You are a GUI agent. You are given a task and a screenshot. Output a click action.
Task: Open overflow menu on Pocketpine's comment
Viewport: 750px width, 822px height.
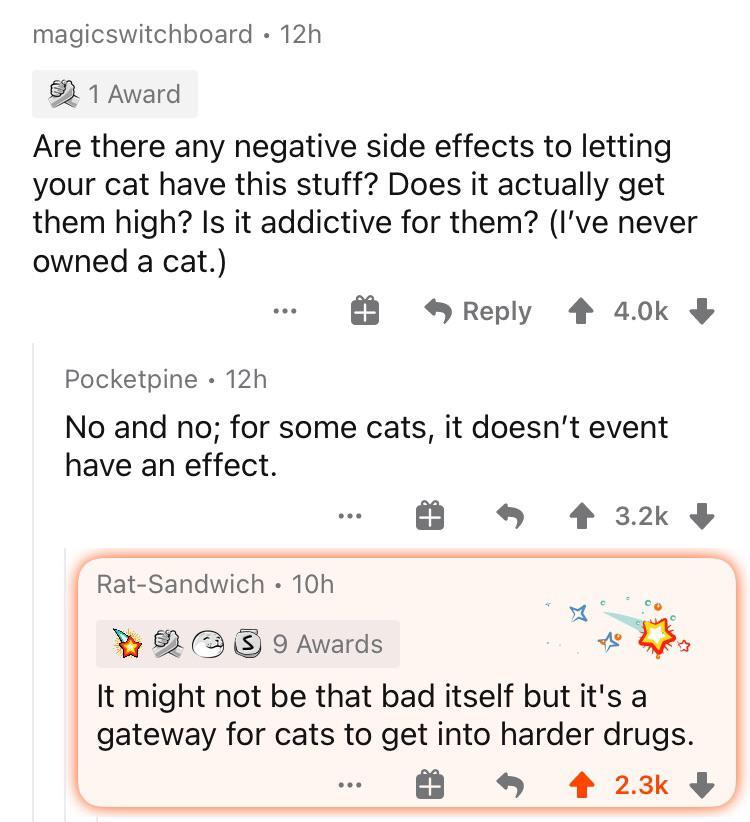[350, 516]
